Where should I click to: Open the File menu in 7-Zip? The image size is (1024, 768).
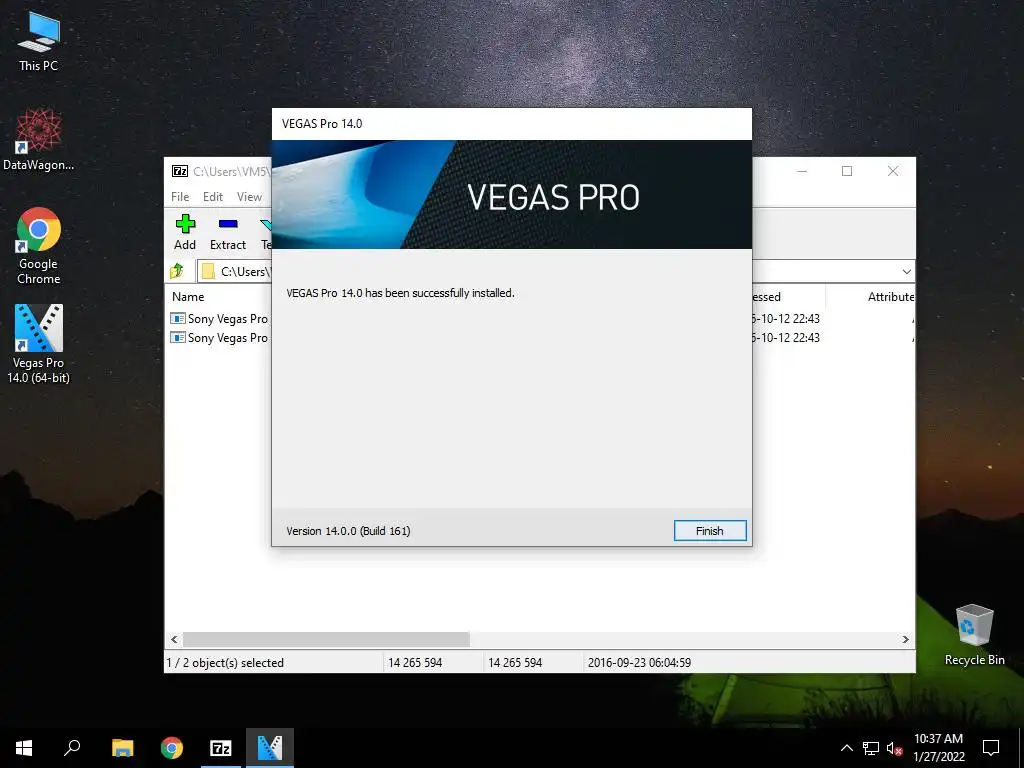[180, 197]
